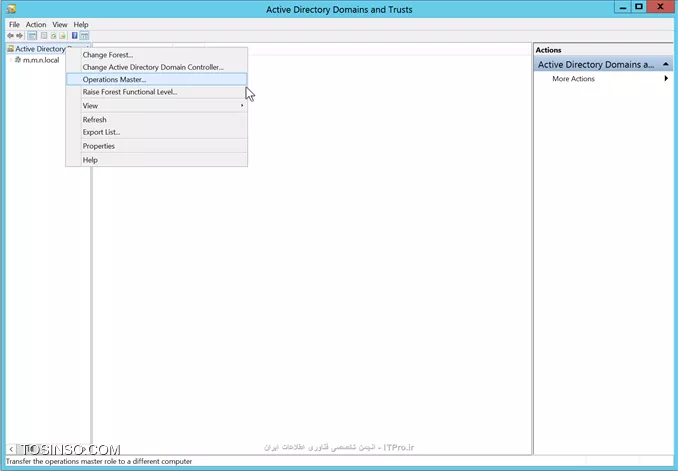Choose Operations Master... in the context menu
Image resolution: width=678 pixels, height=471 pixels.
[x=157, y=80]
